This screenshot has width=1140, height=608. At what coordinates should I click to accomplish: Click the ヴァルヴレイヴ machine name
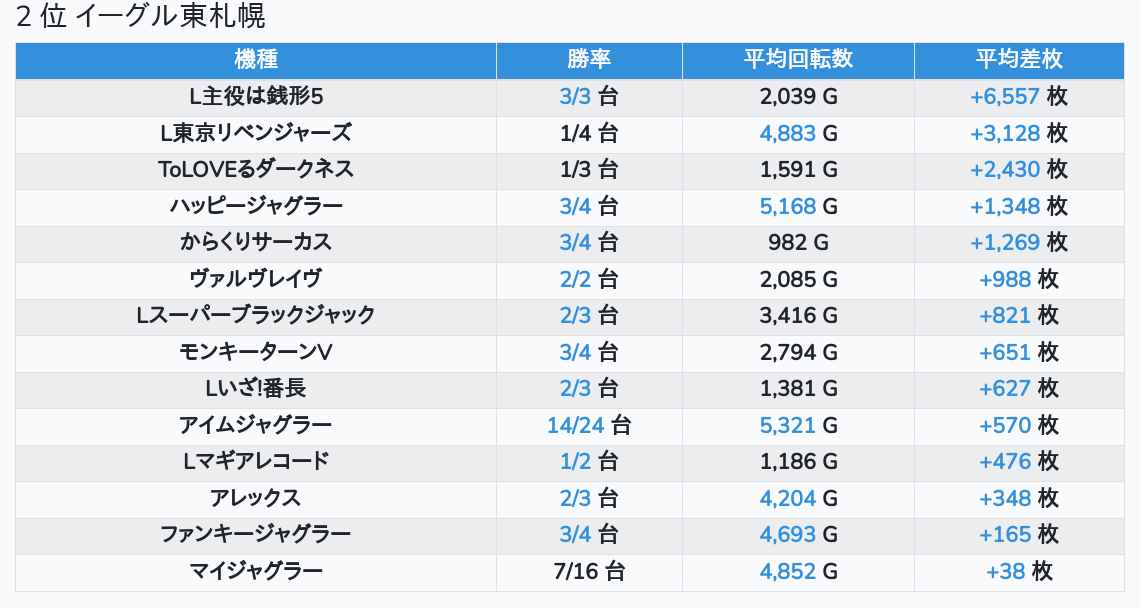point(256,279)
